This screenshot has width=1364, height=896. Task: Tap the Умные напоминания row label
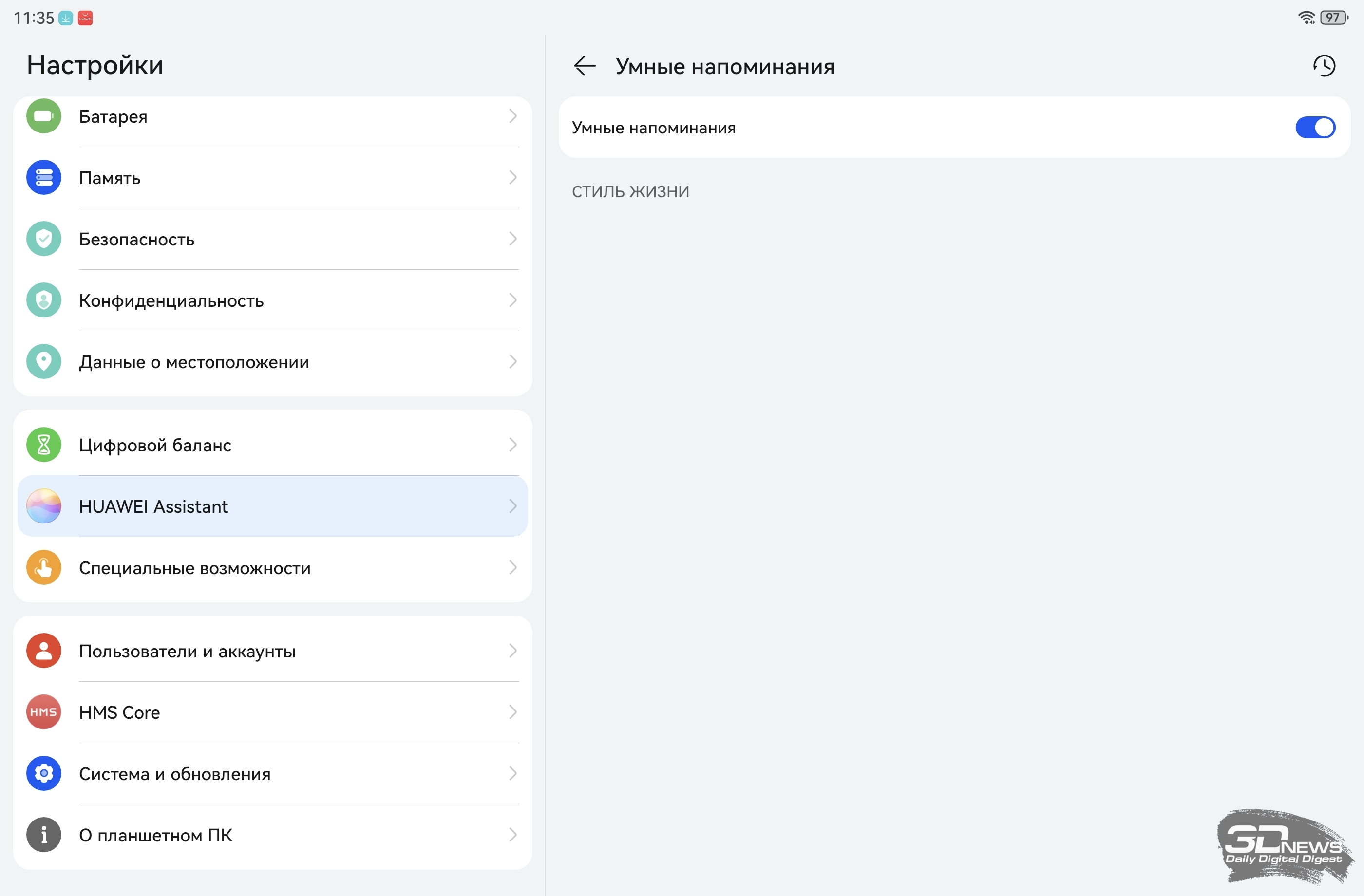[654, 128]
